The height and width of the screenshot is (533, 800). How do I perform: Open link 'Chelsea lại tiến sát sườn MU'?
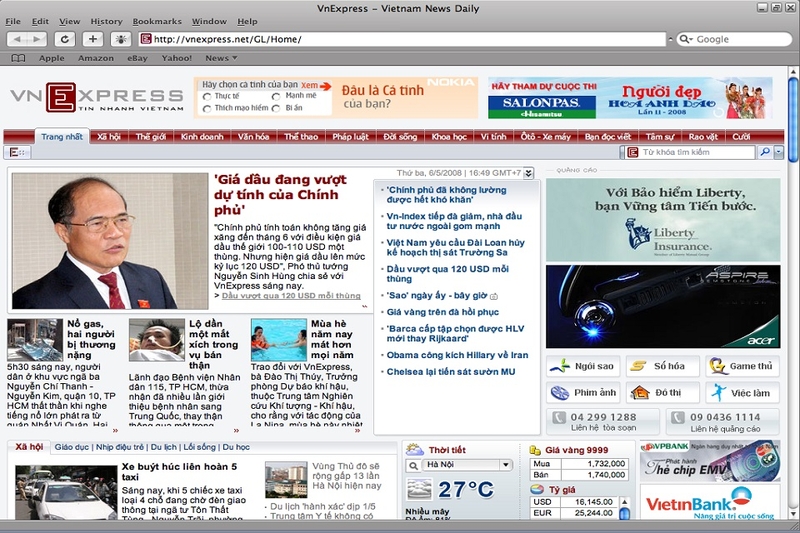pos(451,371)
